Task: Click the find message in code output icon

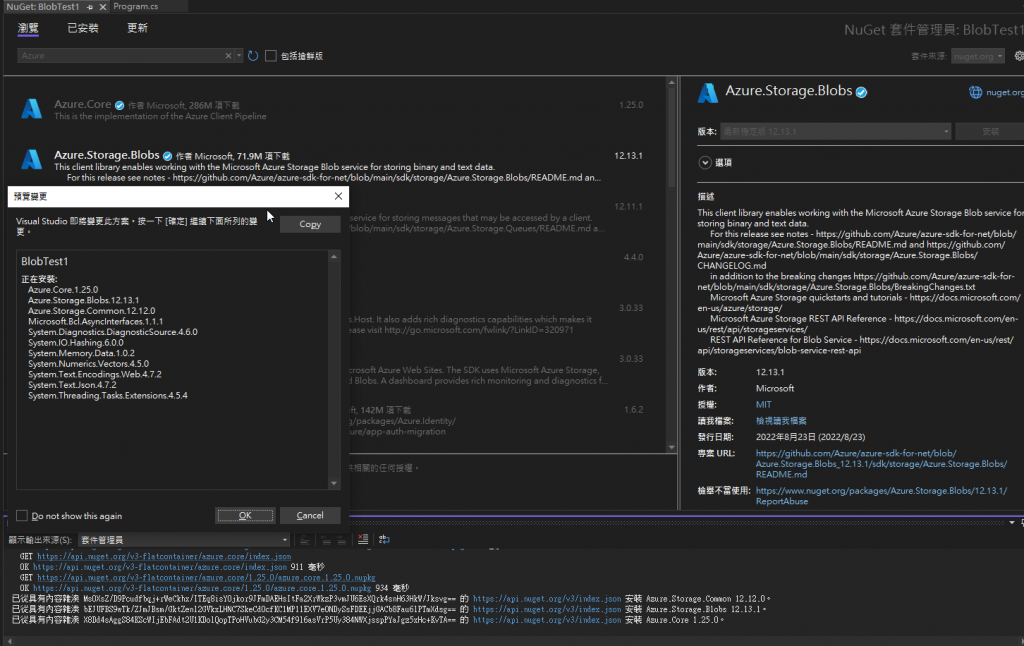Action: coord(305,540)
